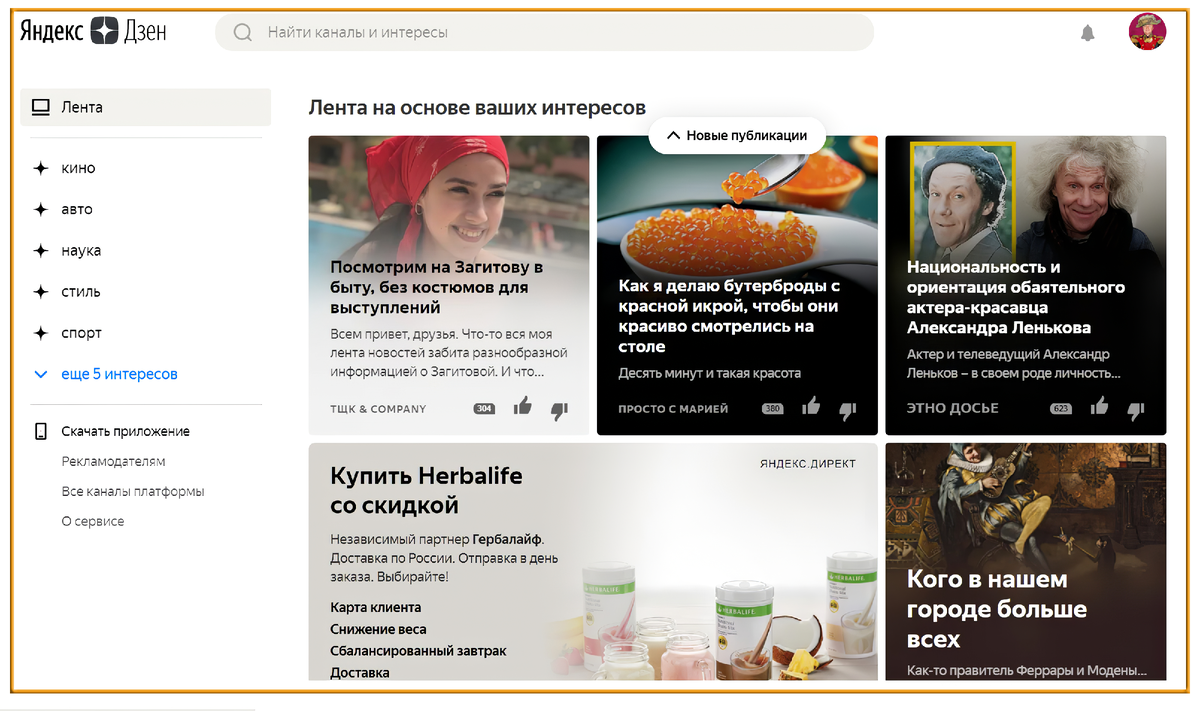Open the user profile avatar
Screen dimensions: 1200x711
(1147, 32)
